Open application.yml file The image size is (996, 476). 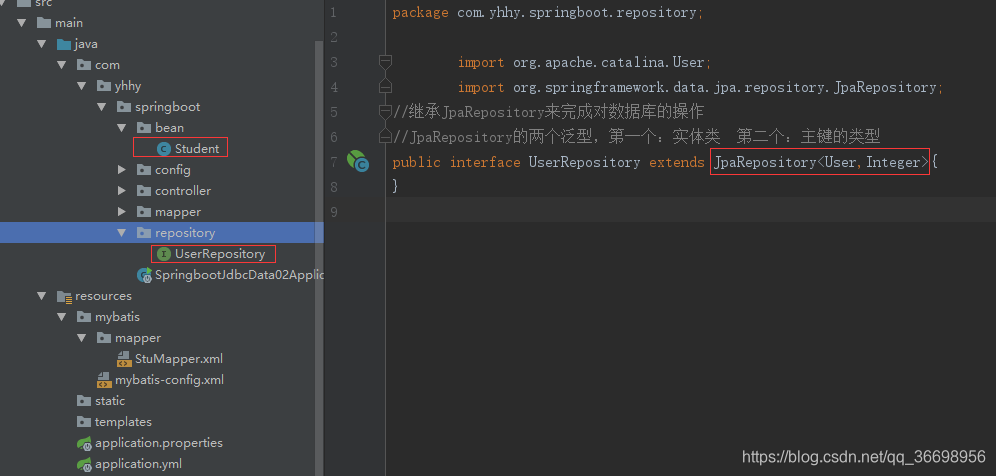coord(138,464)
